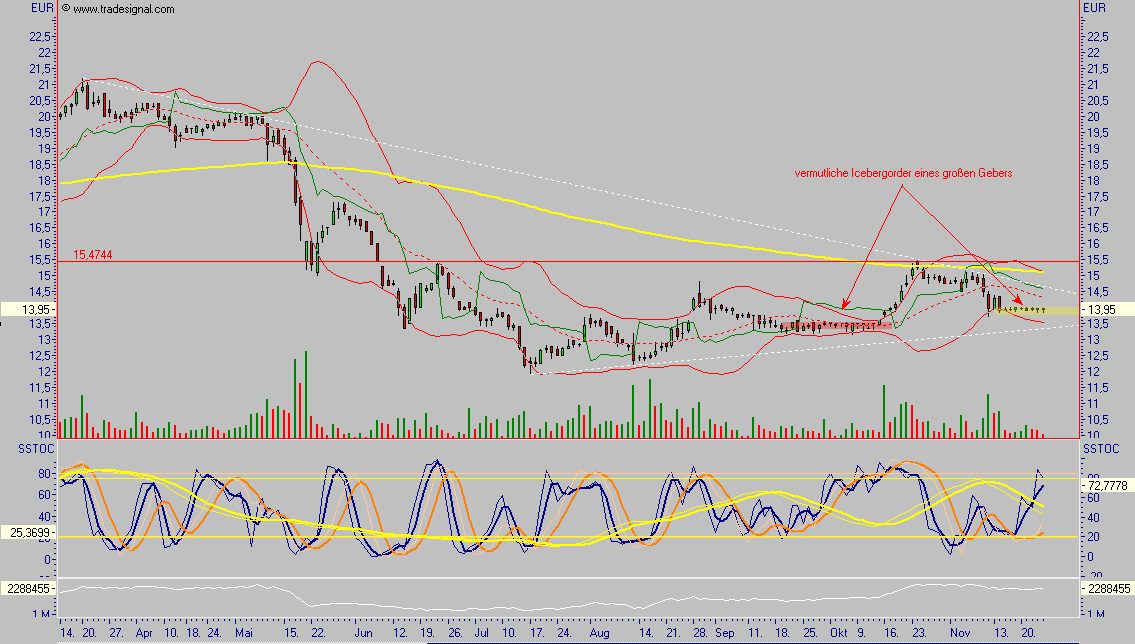Click the SSTOC label on right side
The width and height of the screenshot is (1135, 644).
[x=1101, y=449]
